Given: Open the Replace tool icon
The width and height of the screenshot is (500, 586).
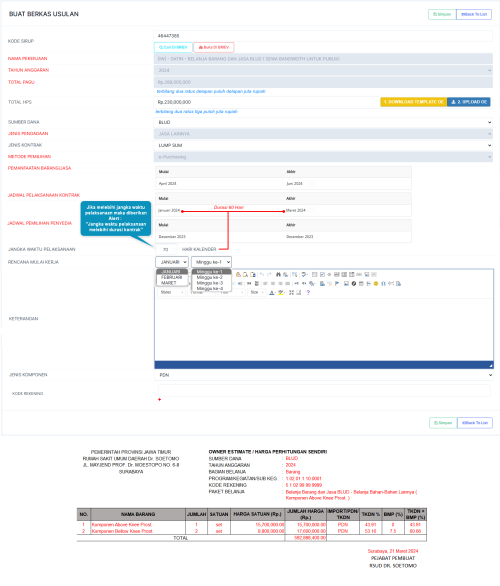Looking at the screenshot, I should coord(286,274).
